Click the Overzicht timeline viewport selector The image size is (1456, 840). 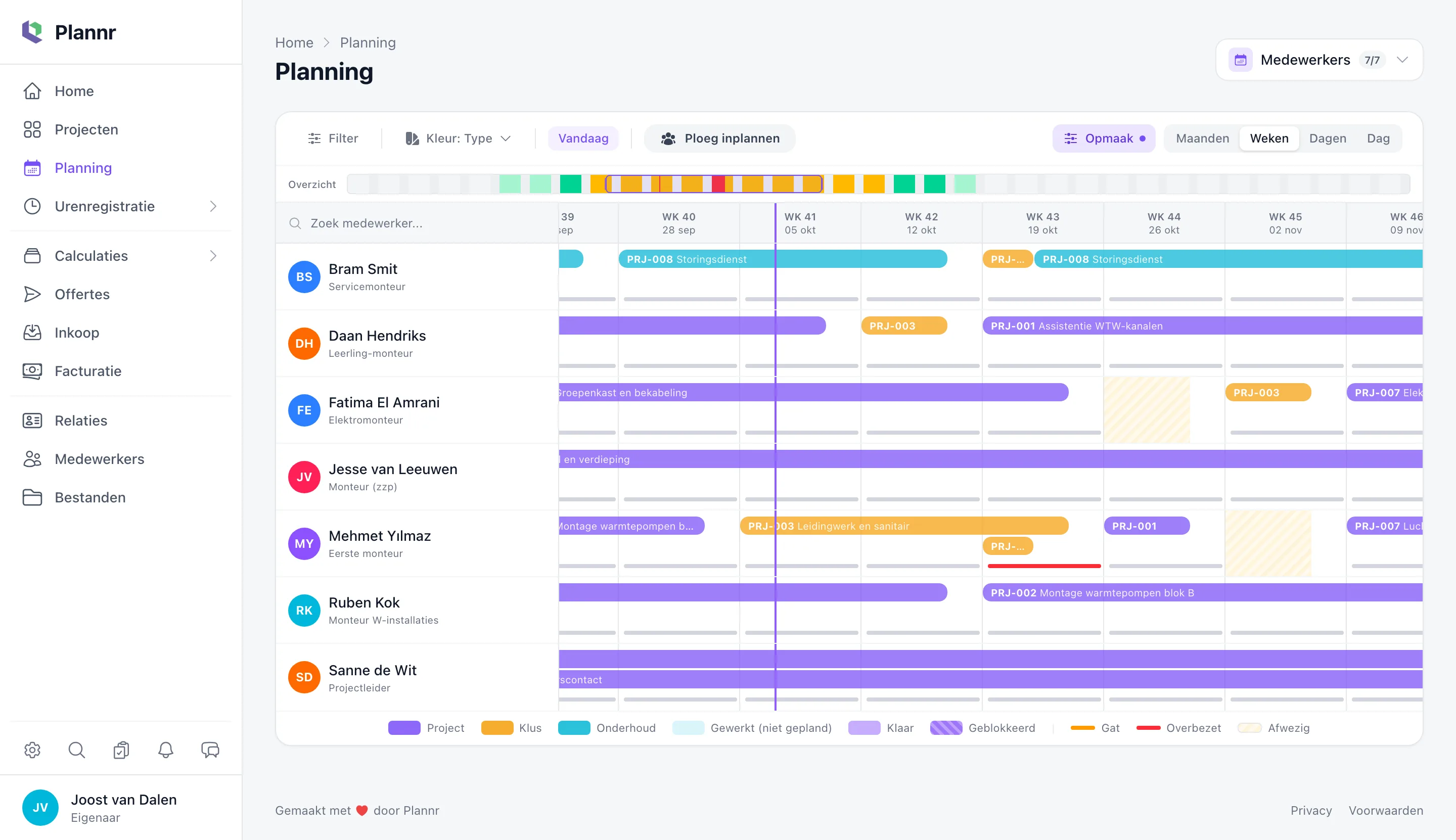714,184
